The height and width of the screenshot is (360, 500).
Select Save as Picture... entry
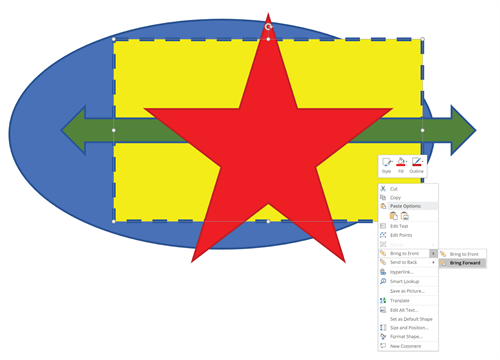408,291
